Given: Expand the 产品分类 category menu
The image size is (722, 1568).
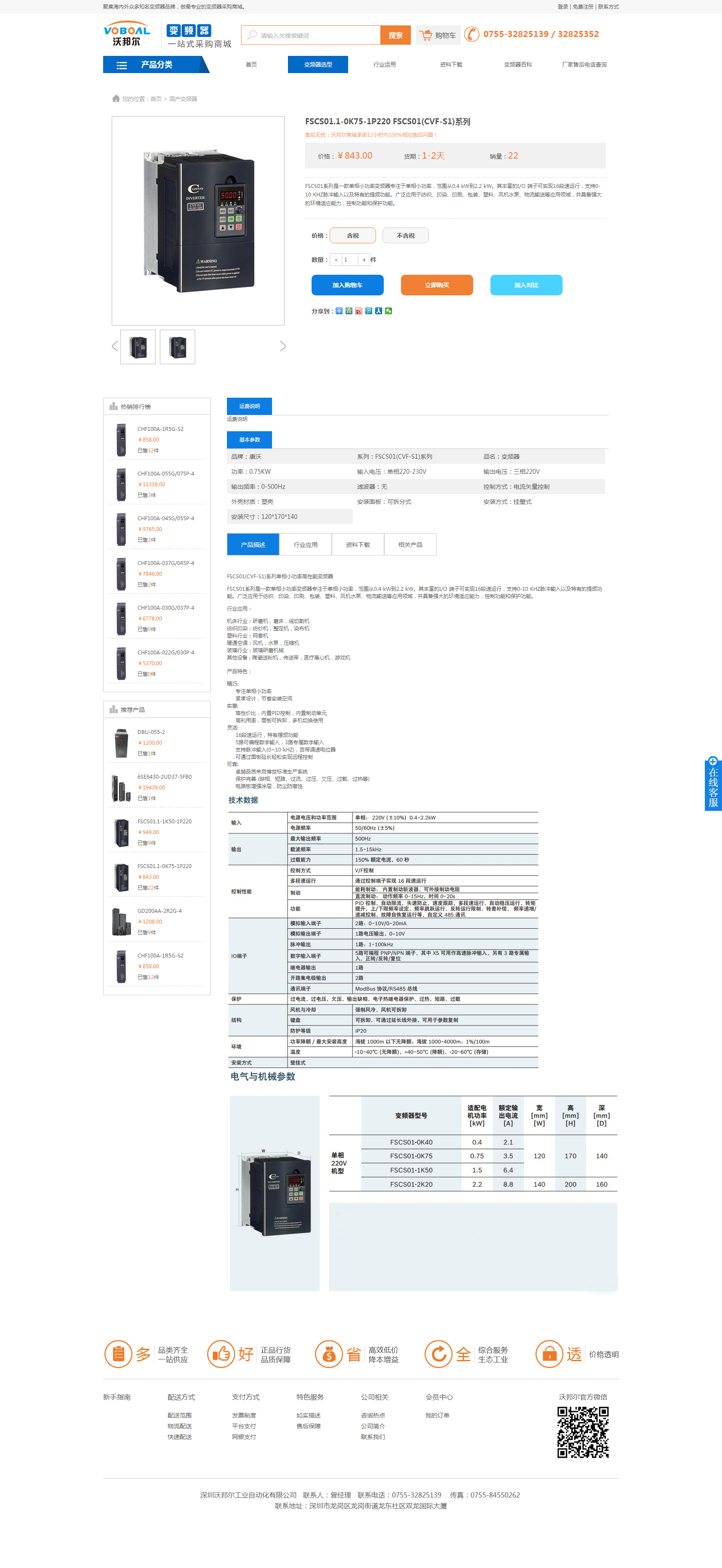Looking at the screenshot, I should pos(156,64).
